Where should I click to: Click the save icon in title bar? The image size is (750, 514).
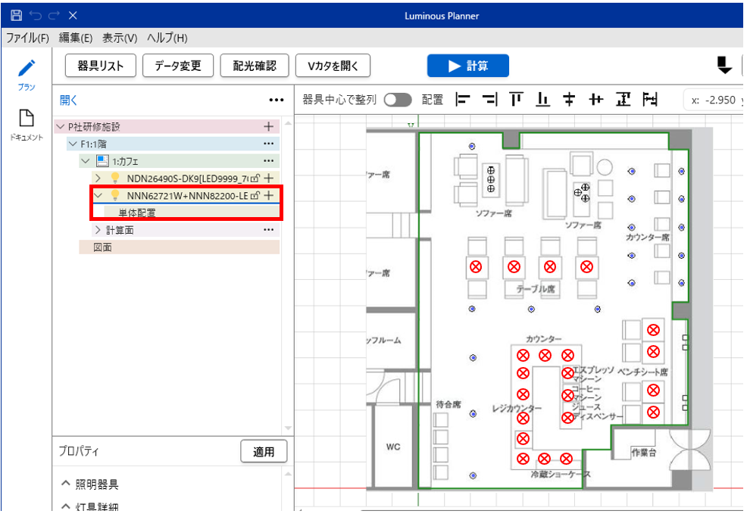[x=16, y=17]
